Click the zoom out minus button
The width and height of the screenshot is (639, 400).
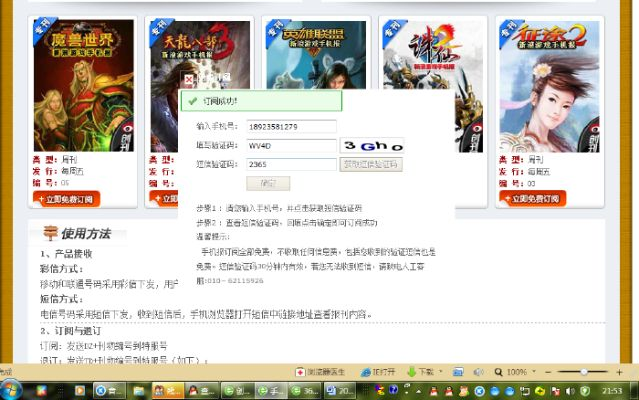[x=548, y=372]
